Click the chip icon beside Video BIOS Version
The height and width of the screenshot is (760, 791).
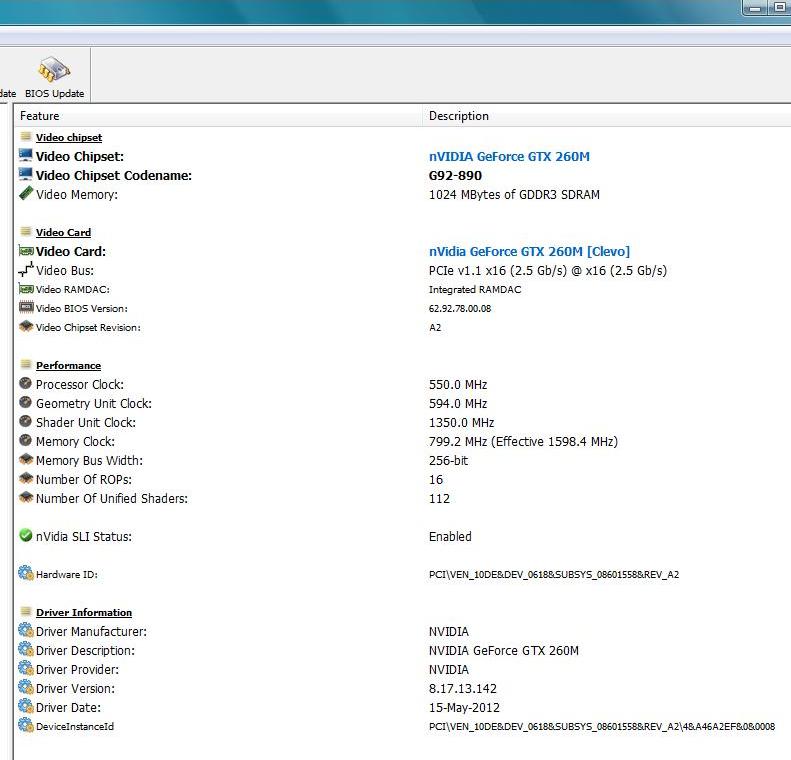click(x=26, y=307)
